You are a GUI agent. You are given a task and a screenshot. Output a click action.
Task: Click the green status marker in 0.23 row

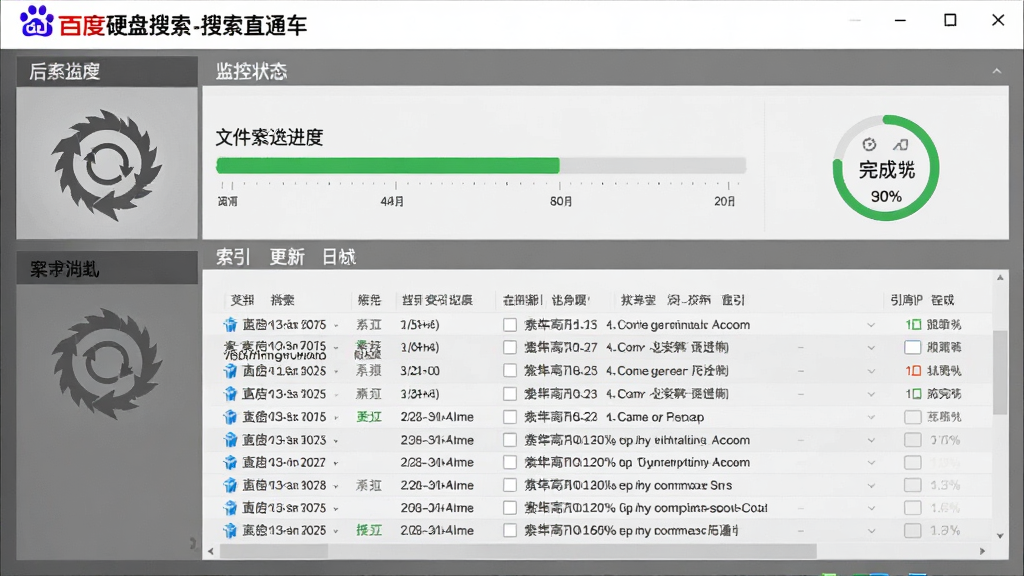tap(913, 394)
